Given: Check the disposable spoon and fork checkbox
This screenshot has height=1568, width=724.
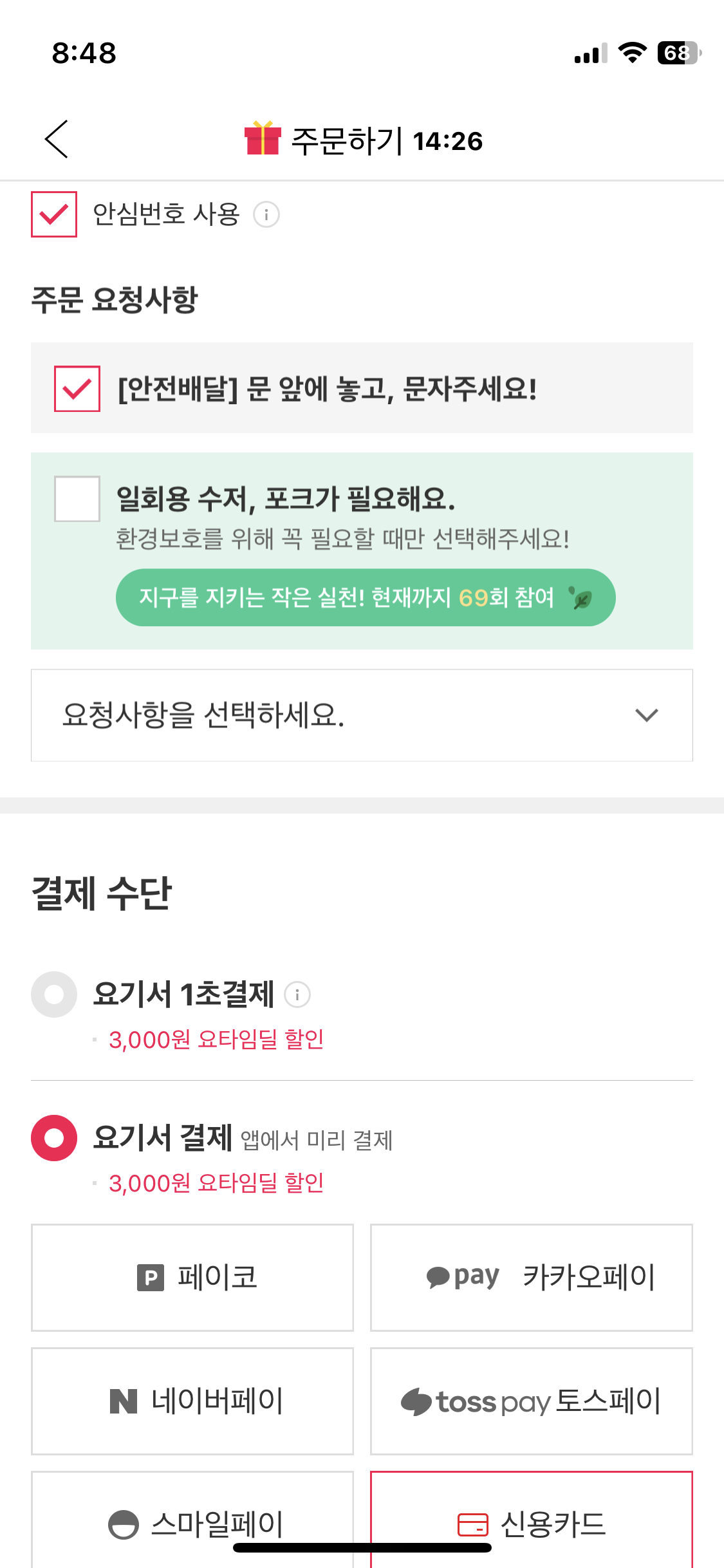Looking at the screenshot, I should point(77,499).
